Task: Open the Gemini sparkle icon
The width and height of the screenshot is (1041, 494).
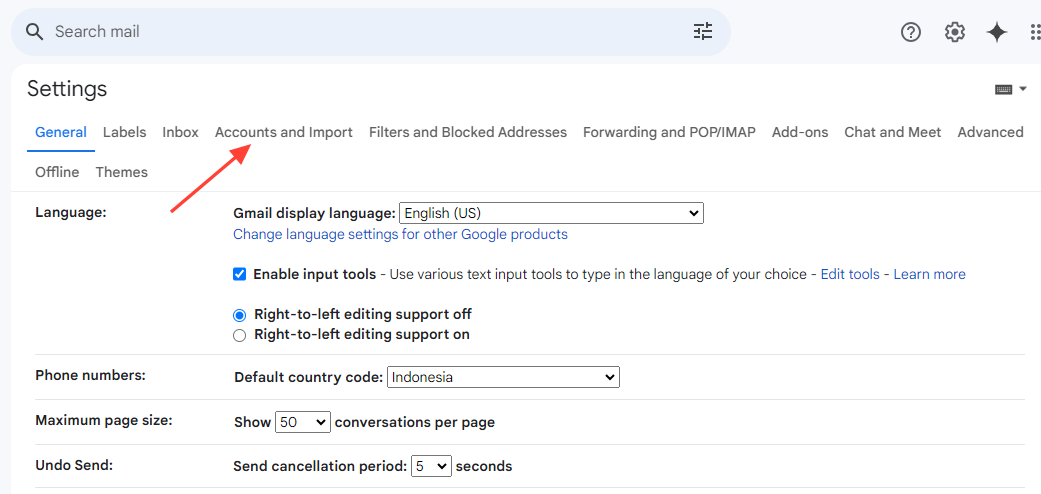Action: pyautogui.click(x=997, y=31)
